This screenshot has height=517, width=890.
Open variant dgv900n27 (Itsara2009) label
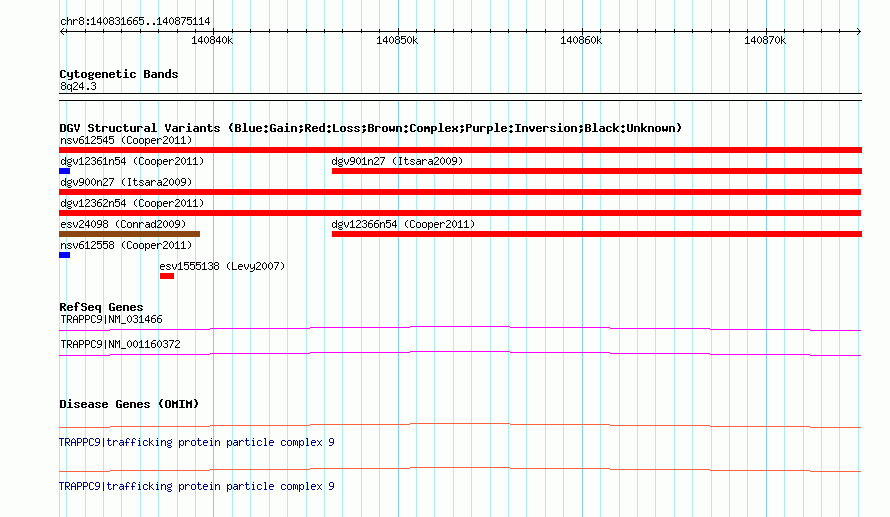pos(126,182)
